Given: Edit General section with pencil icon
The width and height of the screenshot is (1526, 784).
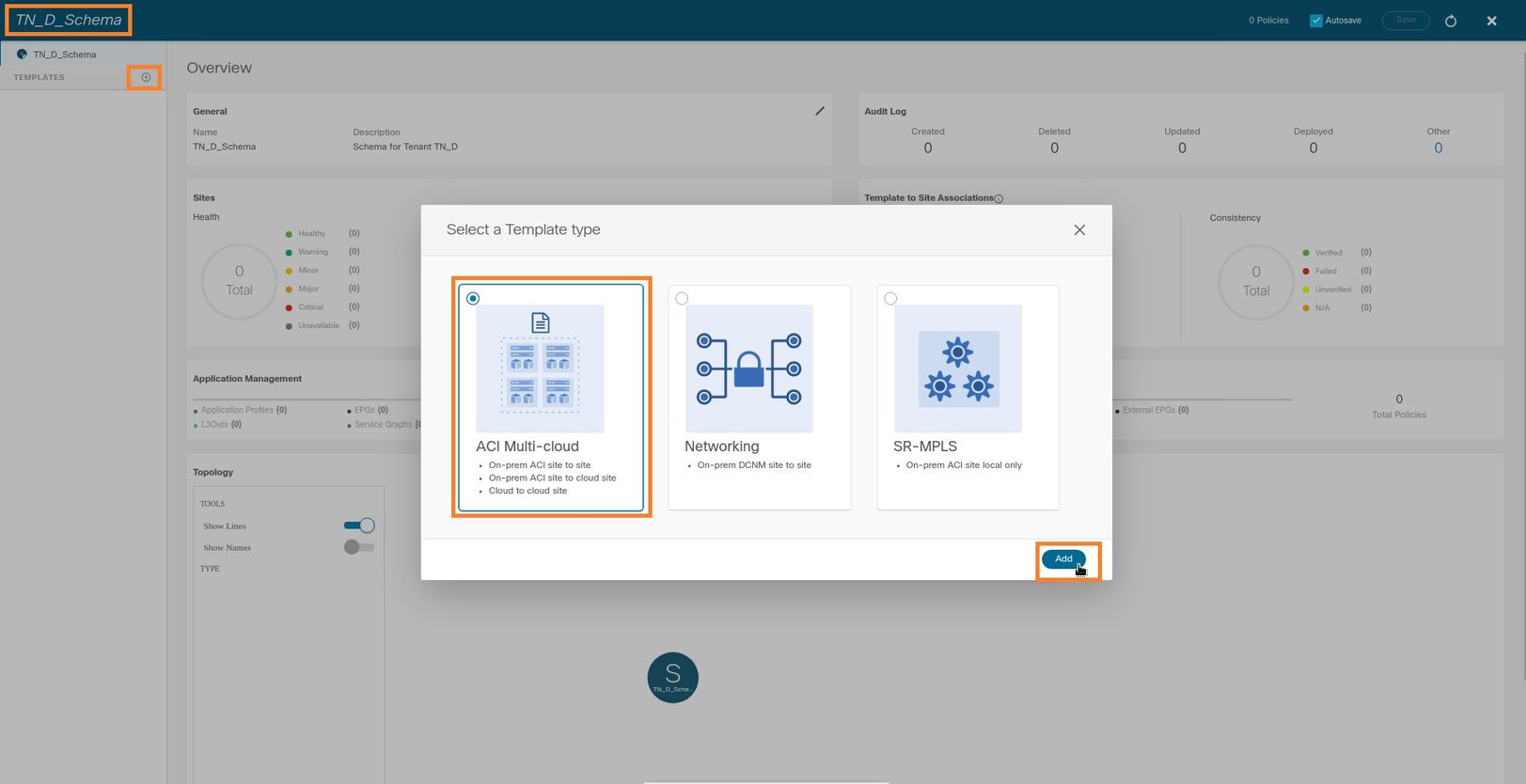Looking at the screenshot, I should point(820,111).
